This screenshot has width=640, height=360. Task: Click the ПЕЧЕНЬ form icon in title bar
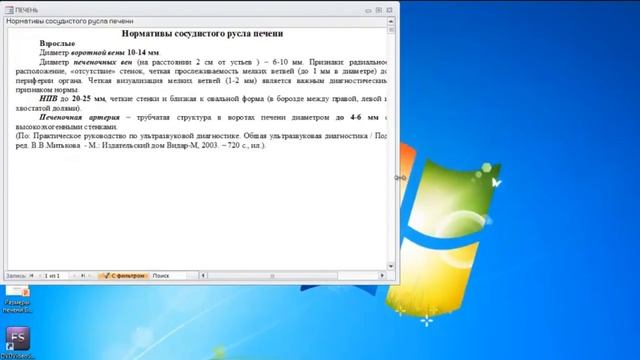pos(9,10)
